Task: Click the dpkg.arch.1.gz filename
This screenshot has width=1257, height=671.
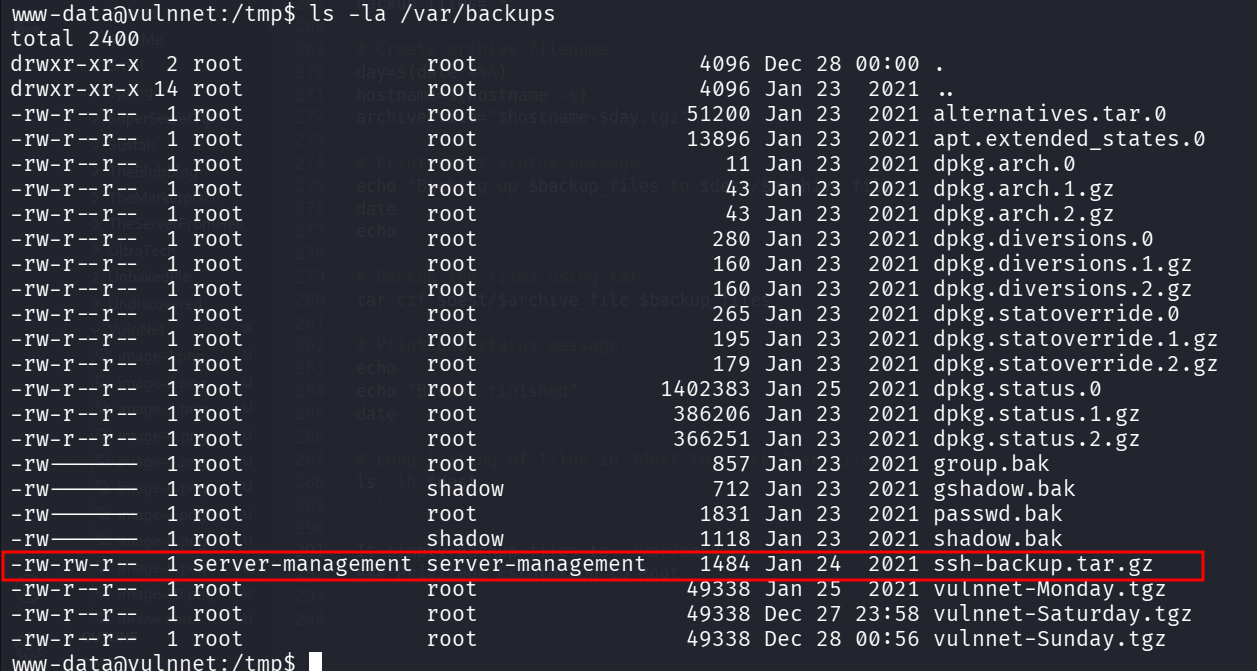Action: tap(1010, 189)
